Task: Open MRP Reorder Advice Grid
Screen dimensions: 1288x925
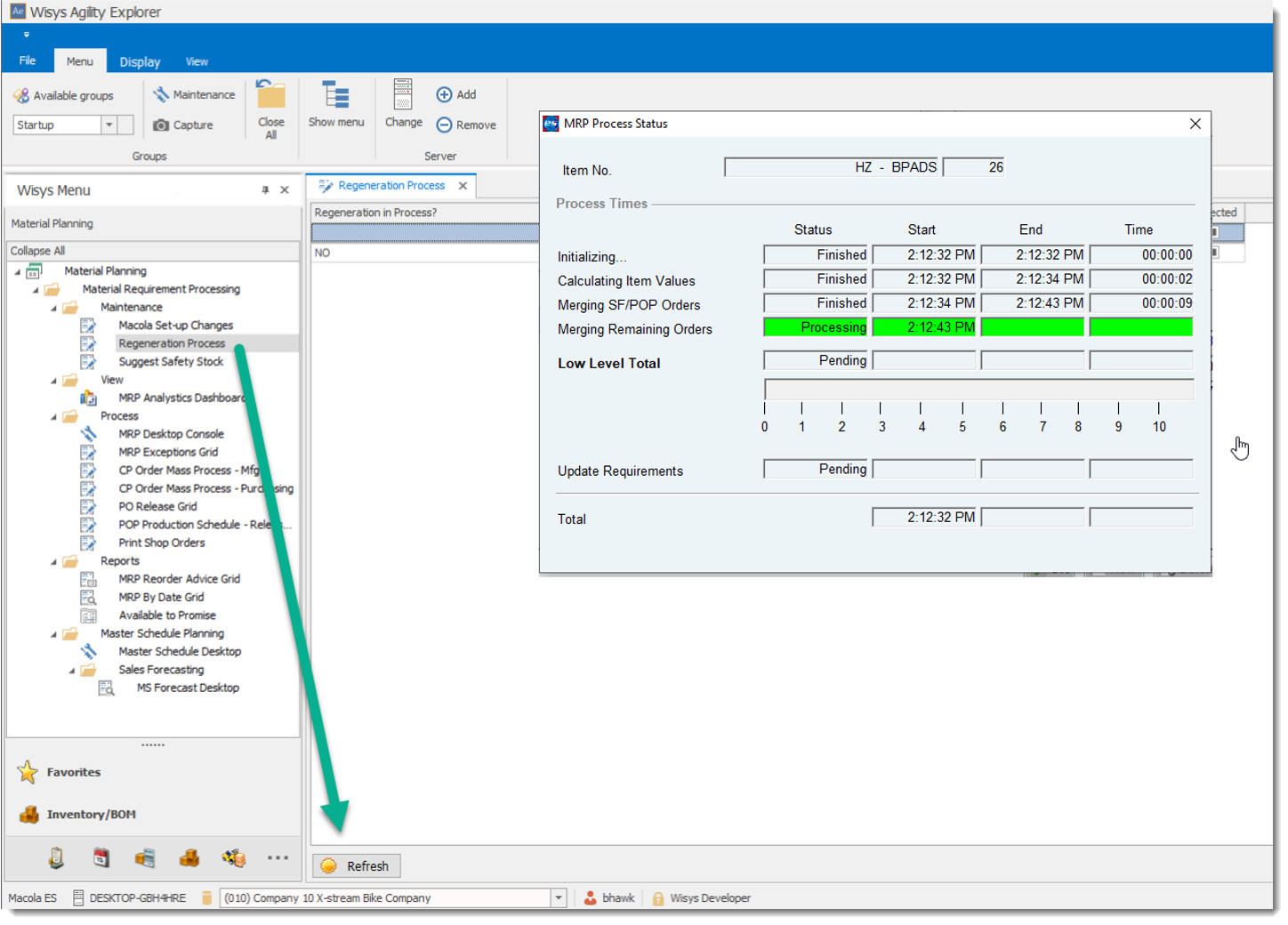Action: [x=179, y=579]
